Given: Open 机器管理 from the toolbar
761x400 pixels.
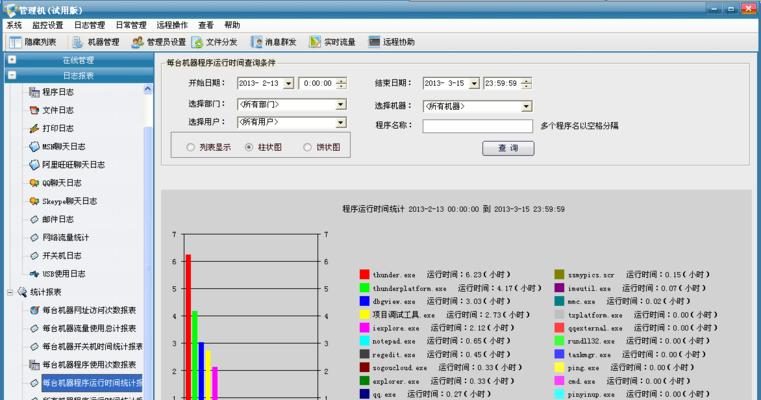Looking at the screenshot, I should (x=96, y=42).
